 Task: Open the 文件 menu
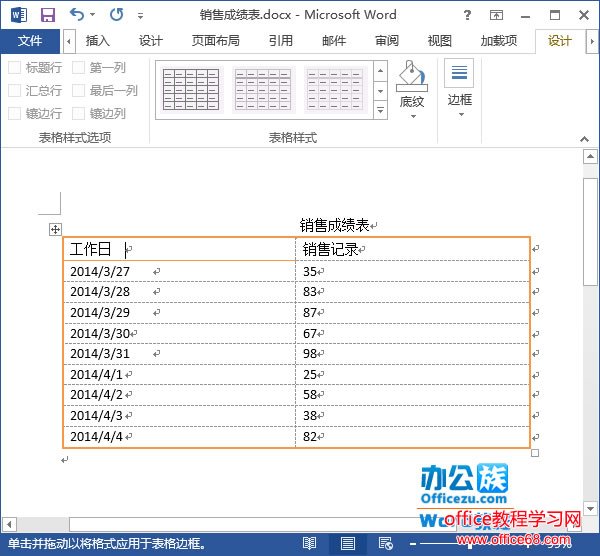[x=30, y=41]
